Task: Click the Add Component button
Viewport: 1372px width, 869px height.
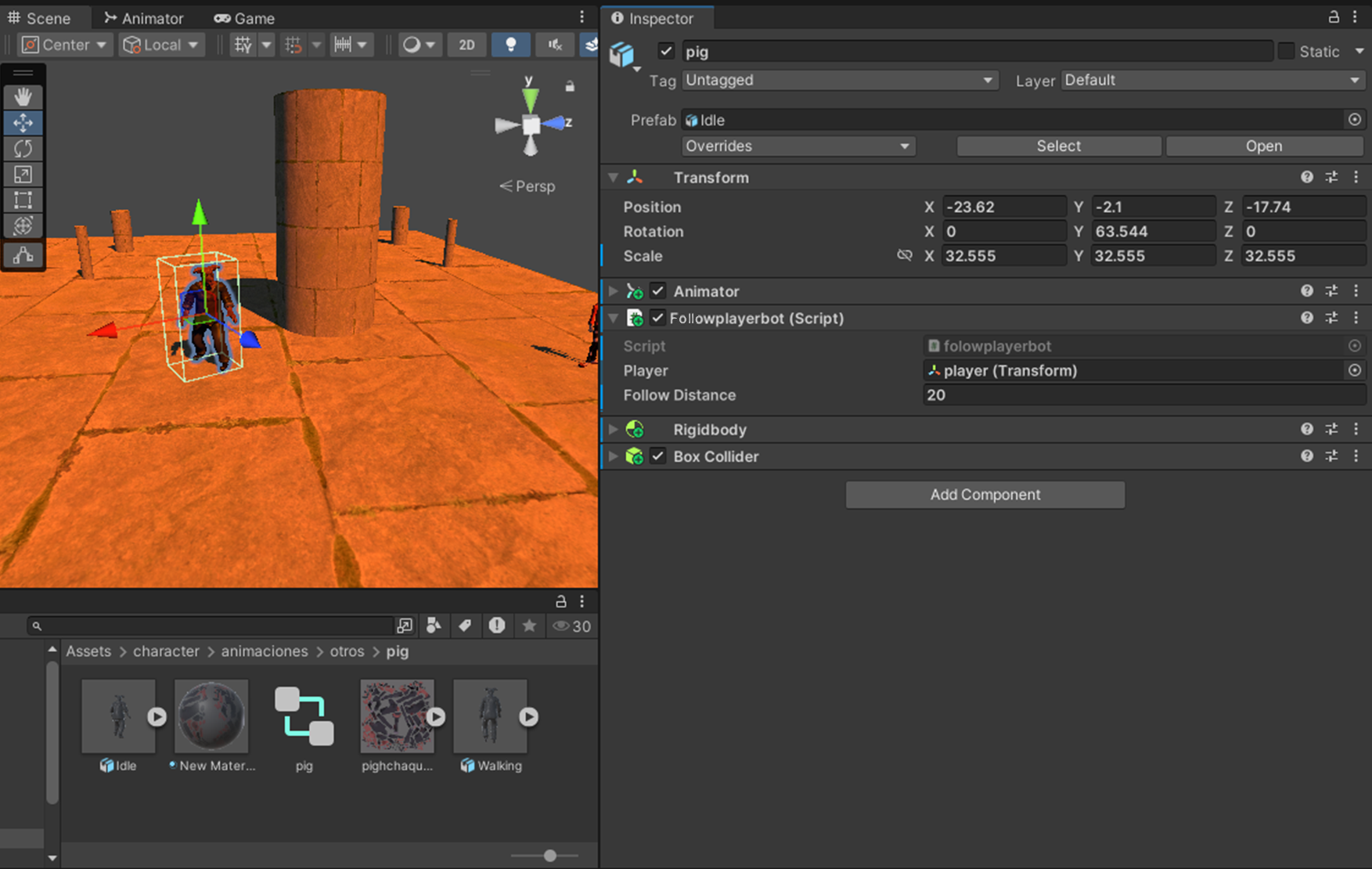Action: (x=985, y=495)
